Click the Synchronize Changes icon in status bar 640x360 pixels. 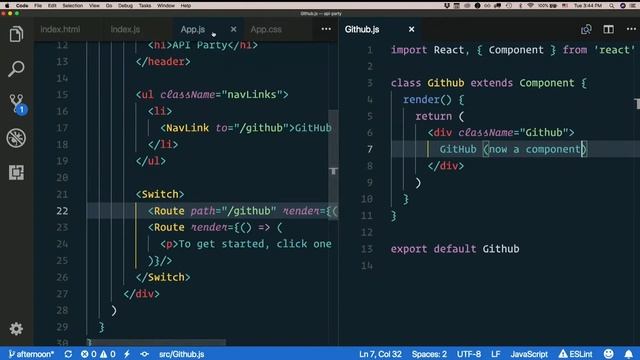click(68, 354)
